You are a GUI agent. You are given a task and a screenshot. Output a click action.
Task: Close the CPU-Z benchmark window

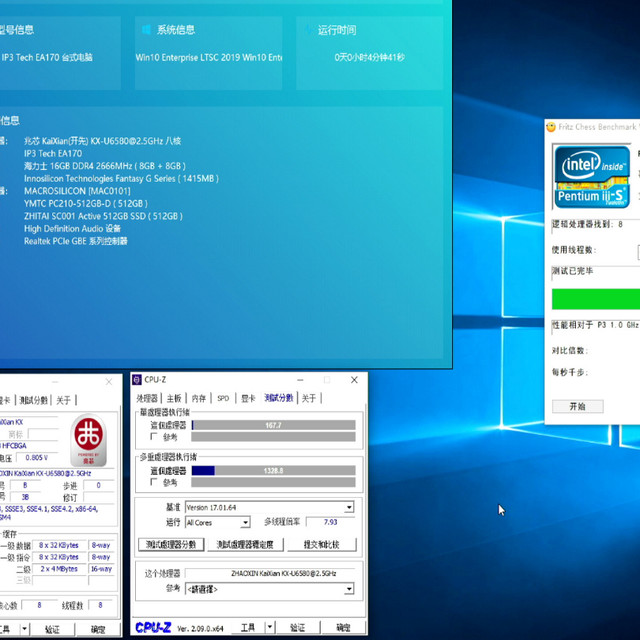pyautogui.click(x=354, y=380)
